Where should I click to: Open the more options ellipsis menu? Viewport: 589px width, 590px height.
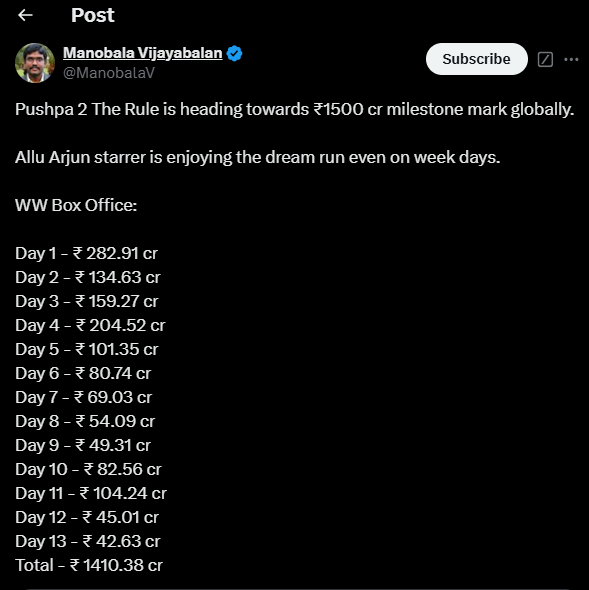tap(571, 59)
